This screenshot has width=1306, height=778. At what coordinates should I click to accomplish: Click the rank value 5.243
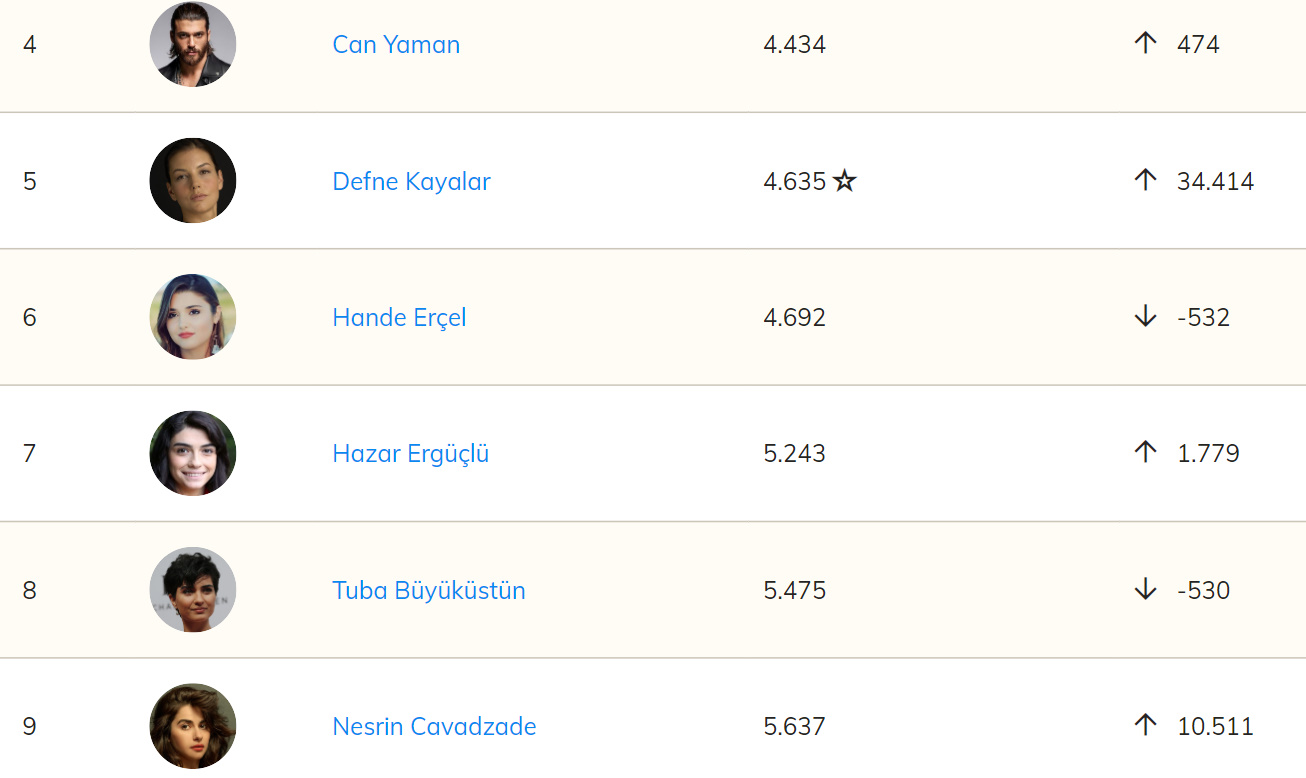click(794, 454)
